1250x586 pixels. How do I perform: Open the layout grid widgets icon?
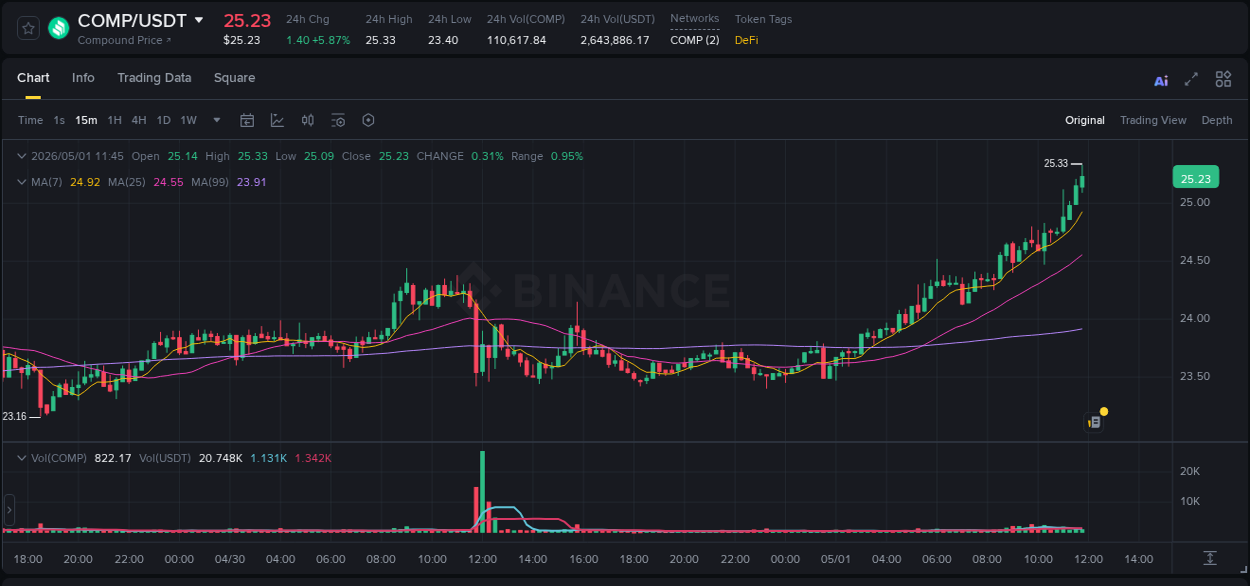[x=1223, y=79]
